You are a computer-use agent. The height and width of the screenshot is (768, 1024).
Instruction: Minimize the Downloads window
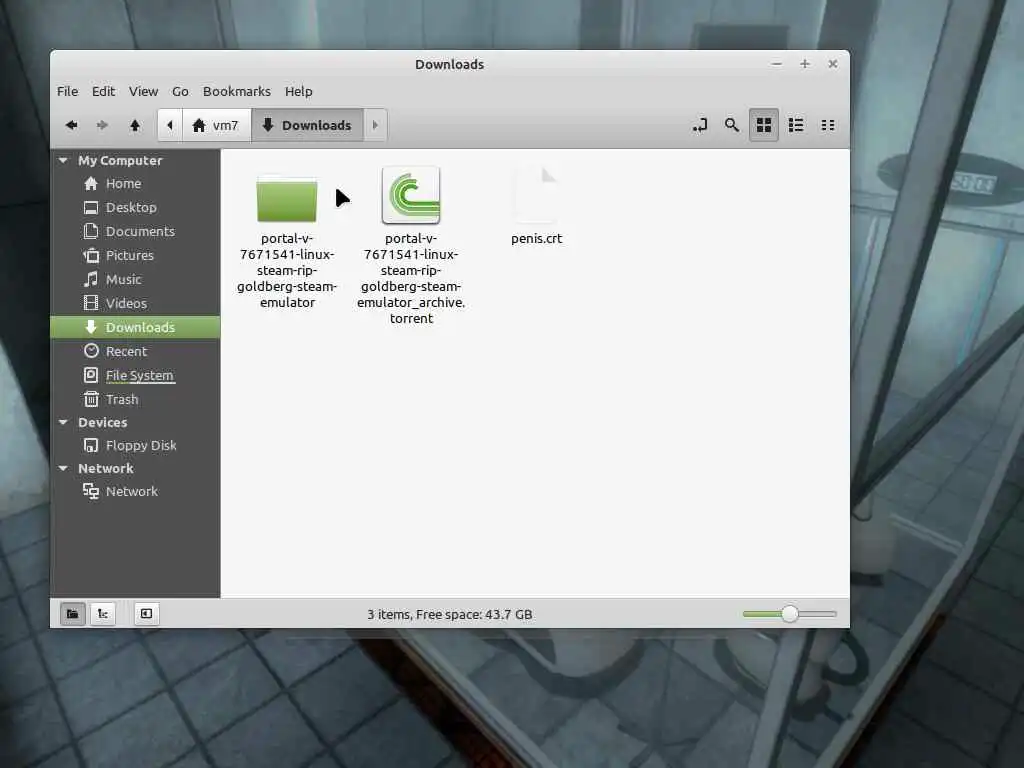776,64
